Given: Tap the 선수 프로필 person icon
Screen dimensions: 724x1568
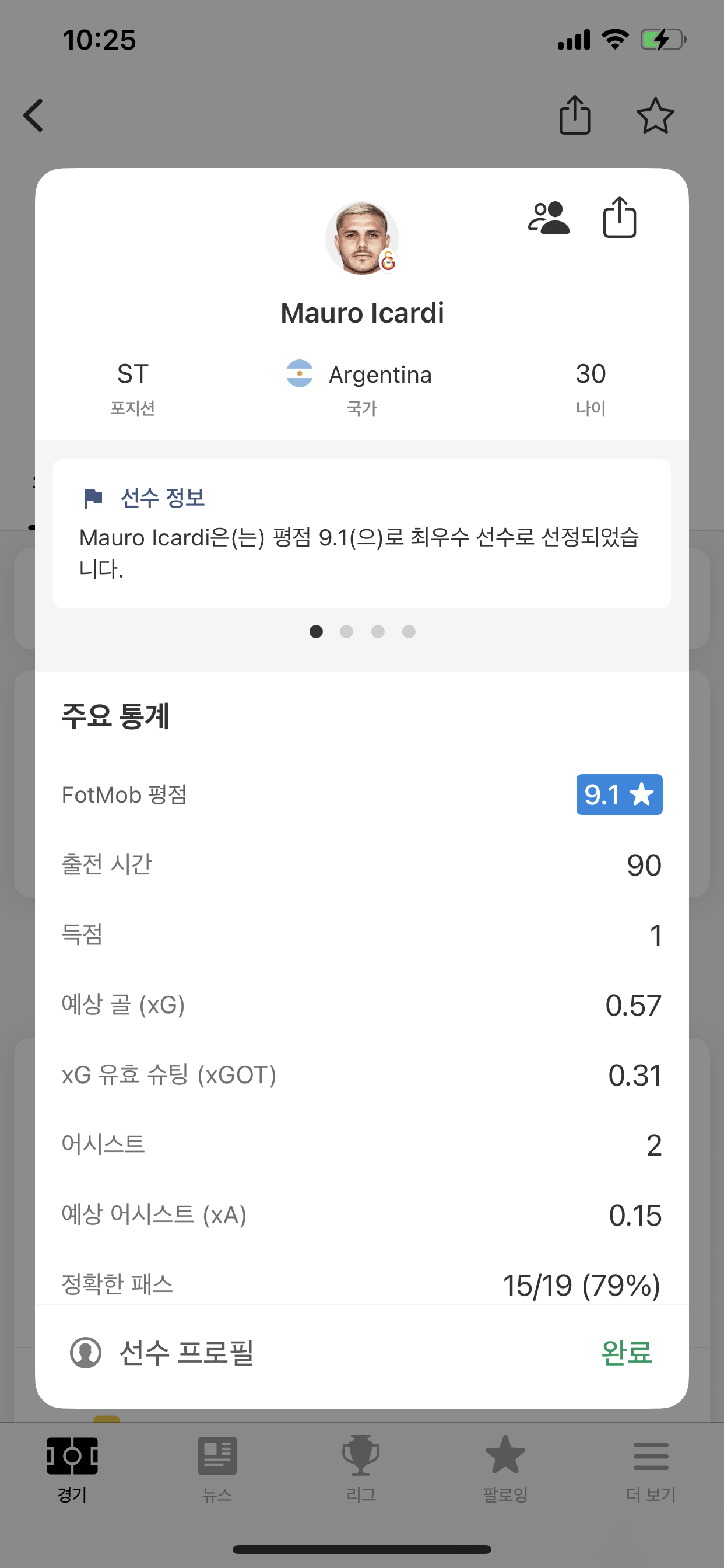Looking at the screenshot, I should pyautogui.click(x=86, y=1353).
